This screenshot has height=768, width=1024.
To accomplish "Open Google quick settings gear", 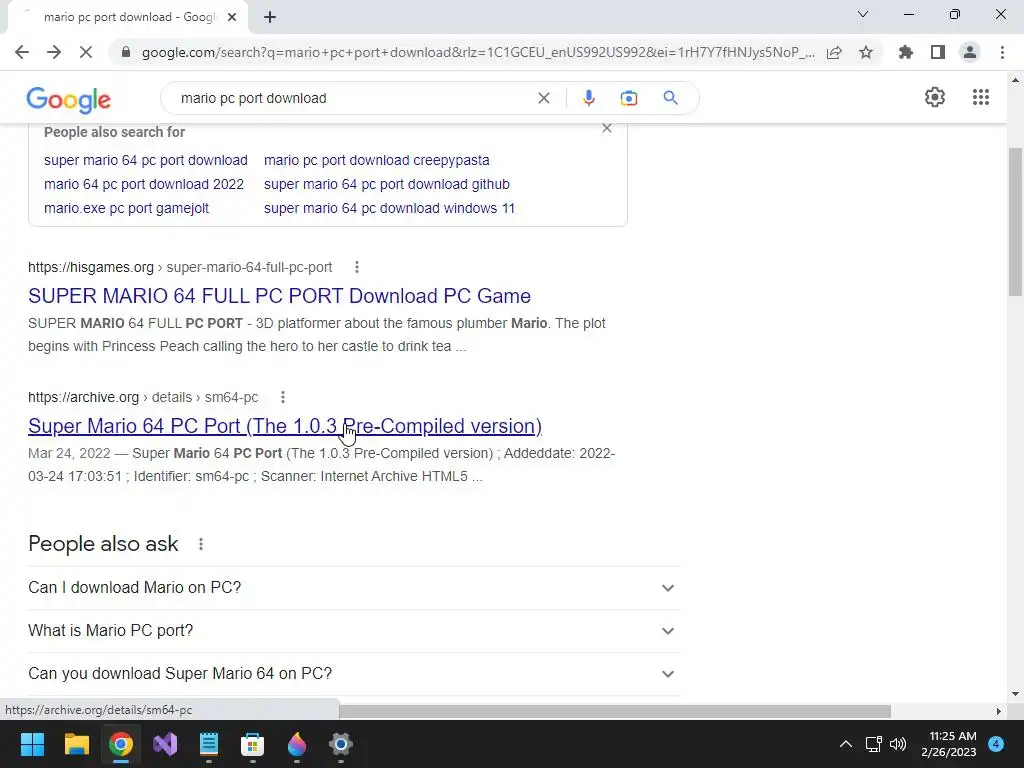I will pyautogui.click(x=935, y=97).
